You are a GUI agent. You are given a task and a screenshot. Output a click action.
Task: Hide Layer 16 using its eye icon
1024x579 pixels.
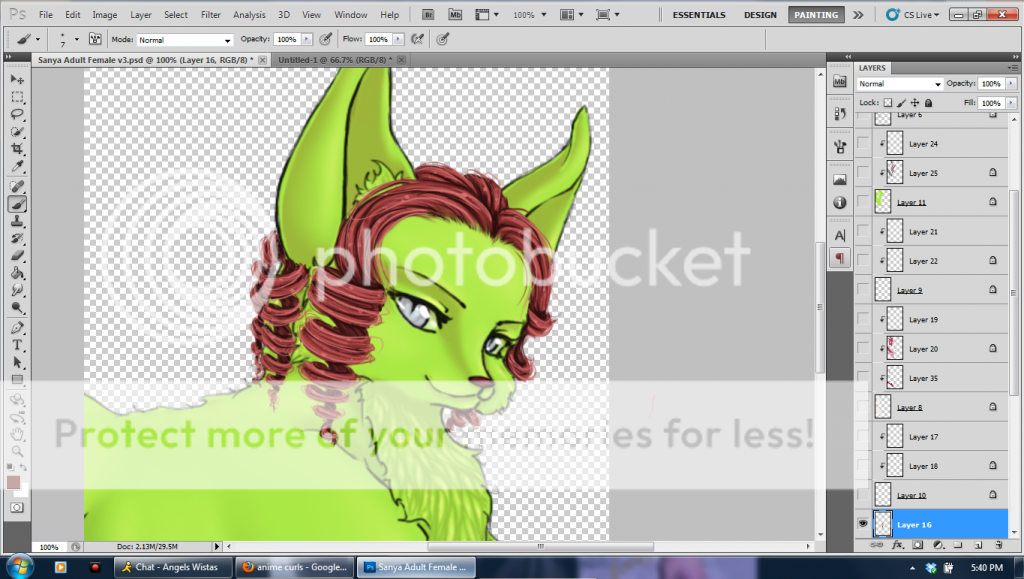(x=863, y=524)
